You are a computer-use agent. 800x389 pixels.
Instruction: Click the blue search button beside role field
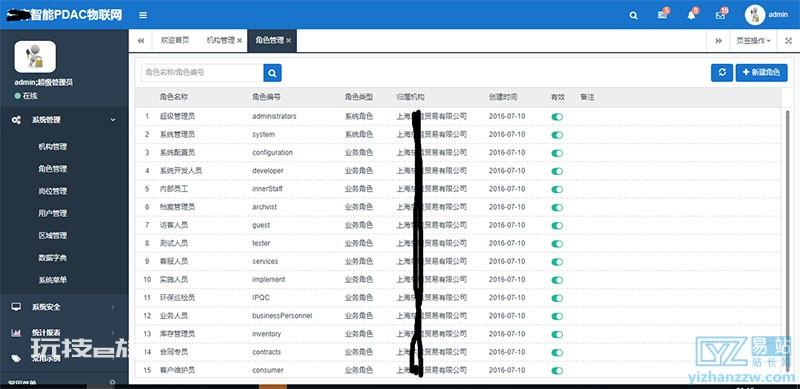pyautogui.click(x=272, y=73)
